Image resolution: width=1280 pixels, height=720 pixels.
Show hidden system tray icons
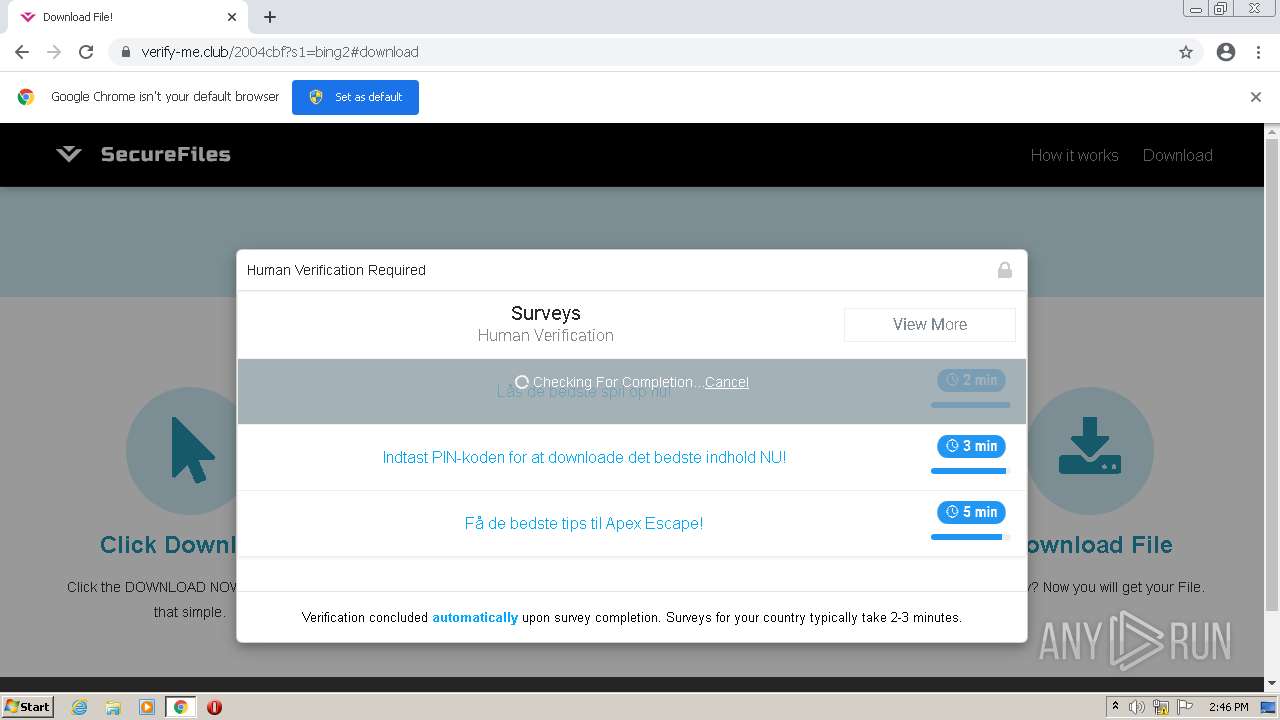1115,707
